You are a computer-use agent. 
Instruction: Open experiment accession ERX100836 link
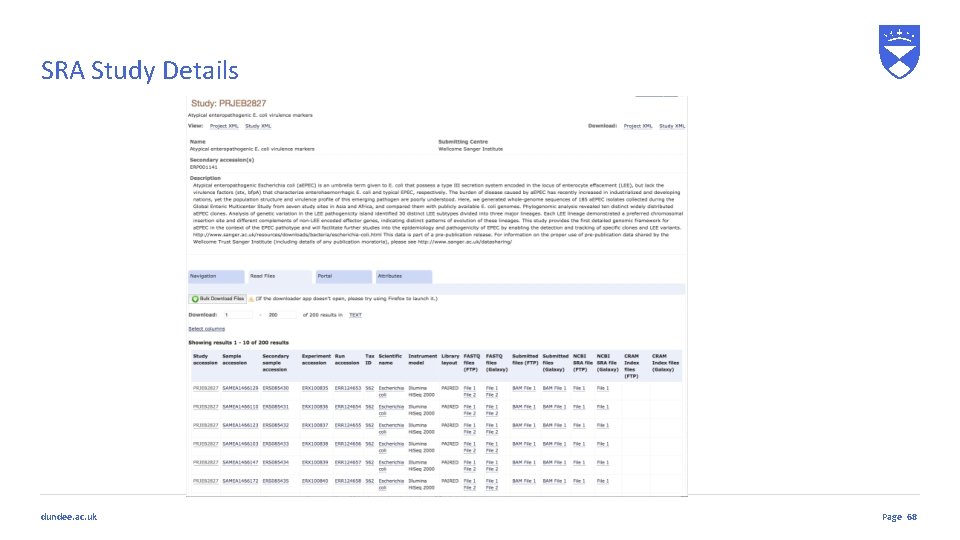315,407
